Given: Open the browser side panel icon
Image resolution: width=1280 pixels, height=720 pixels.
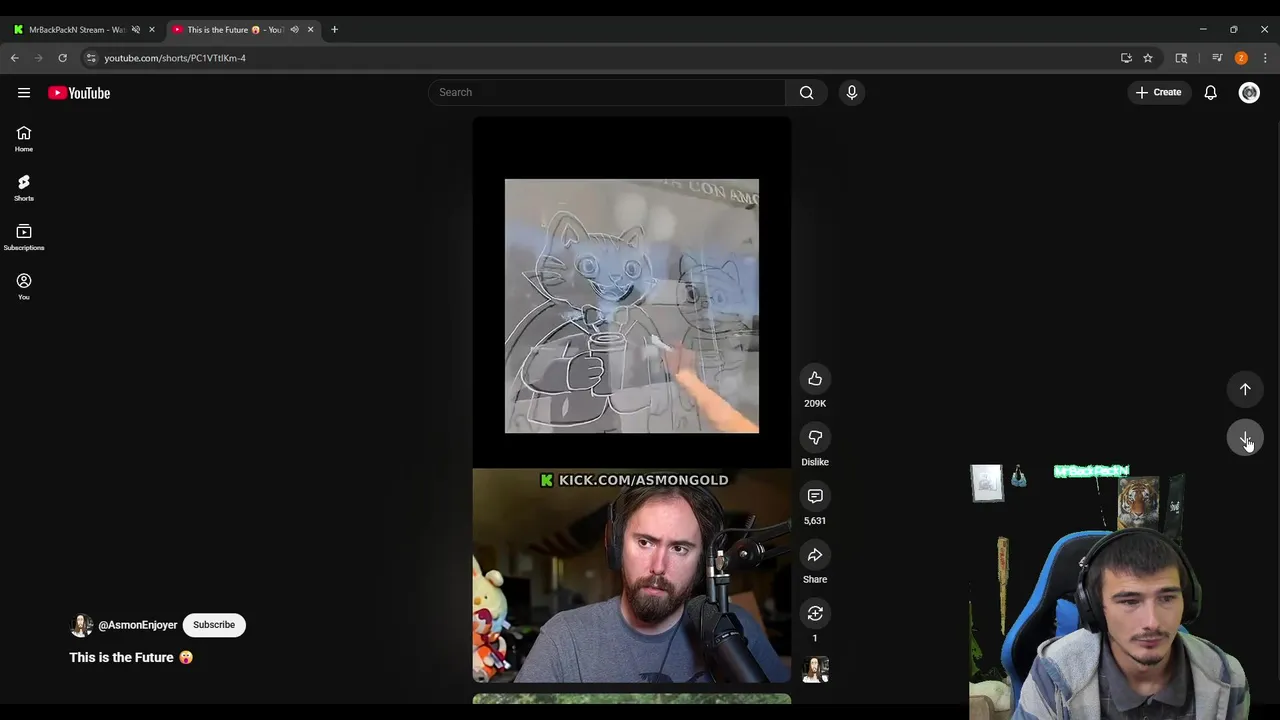Looking at the screenshot, I should [1181, 58].
